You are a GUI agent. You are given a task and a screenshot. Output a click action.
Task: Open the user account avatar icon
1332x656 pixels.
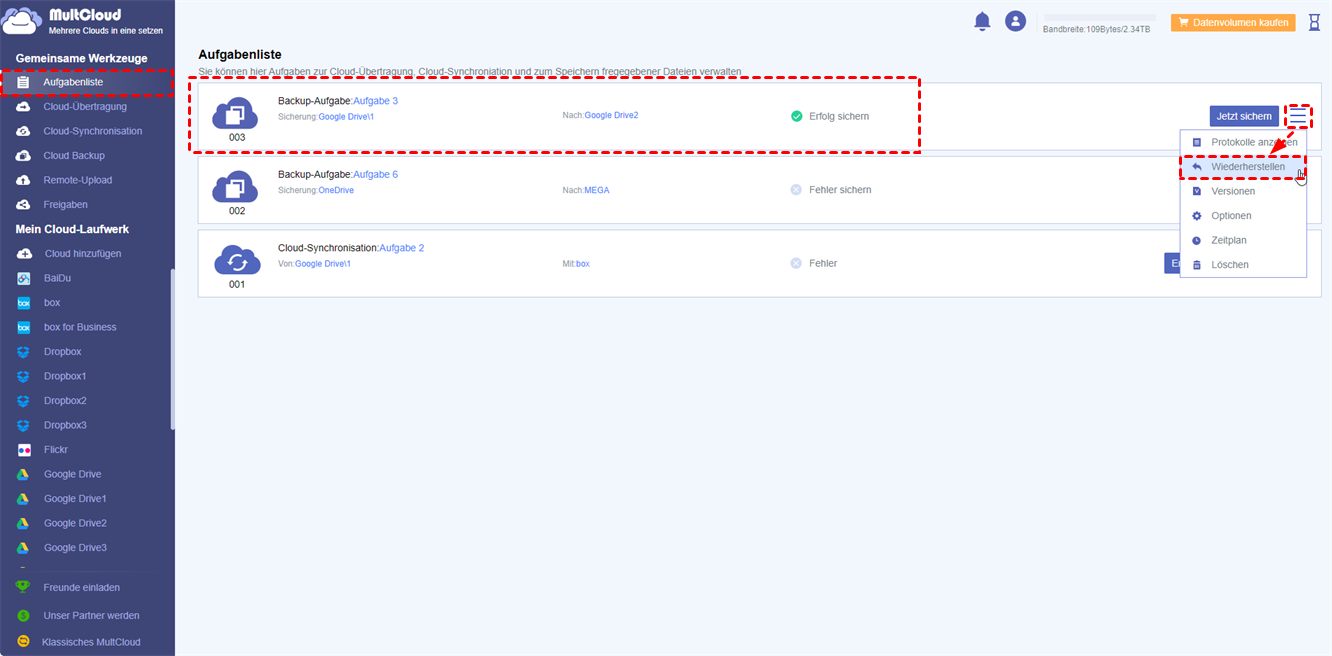click(x=1016, y=21)
